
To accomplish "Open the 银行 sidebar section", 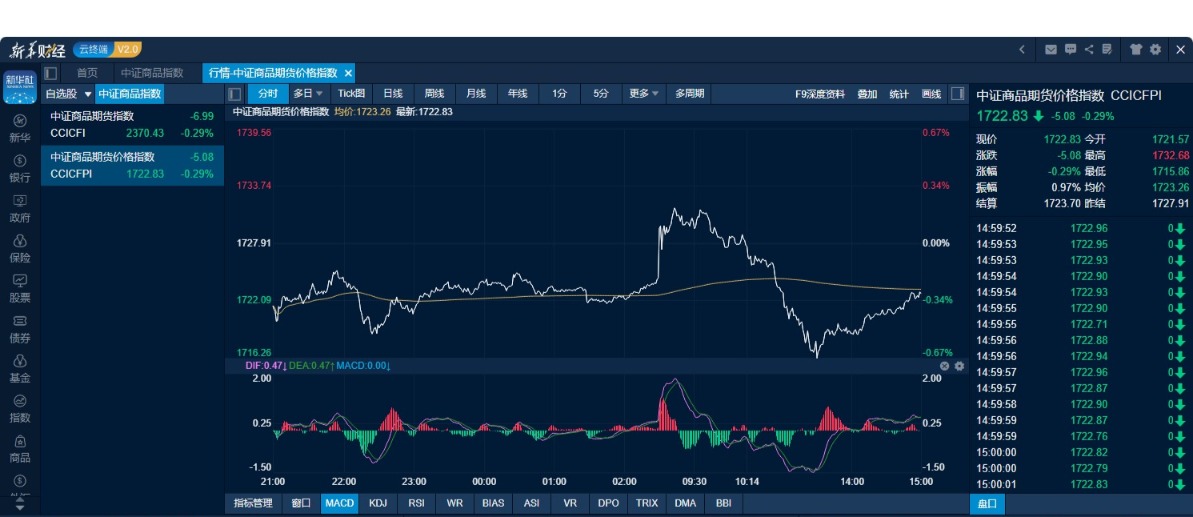I will point(20,169).
